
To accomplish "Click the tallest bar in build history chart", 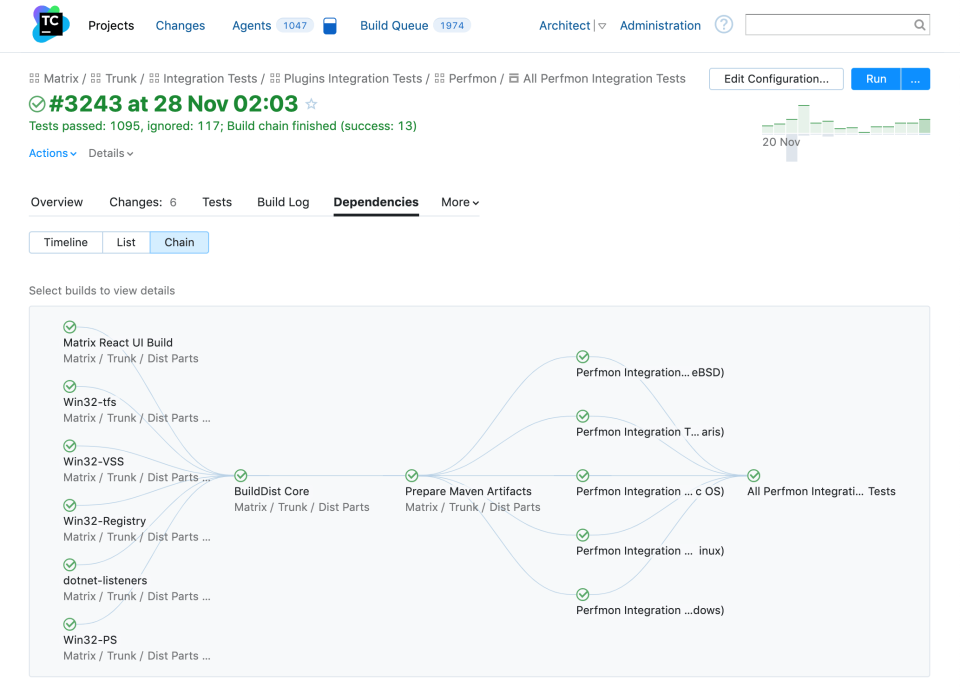I will [x=804, y=119].
